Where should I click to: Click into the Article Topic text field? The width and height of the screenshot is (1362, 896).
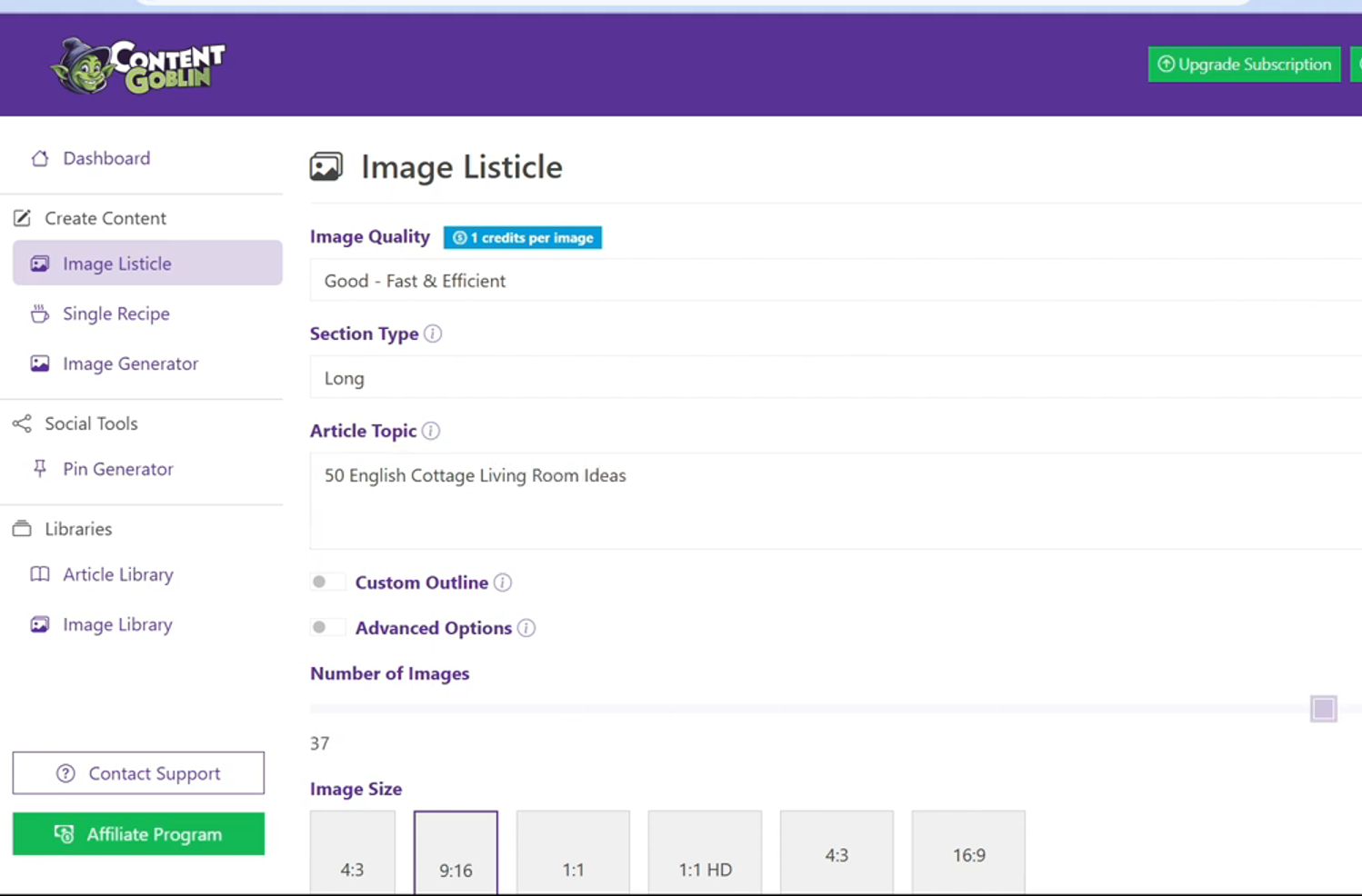point(836,500)
